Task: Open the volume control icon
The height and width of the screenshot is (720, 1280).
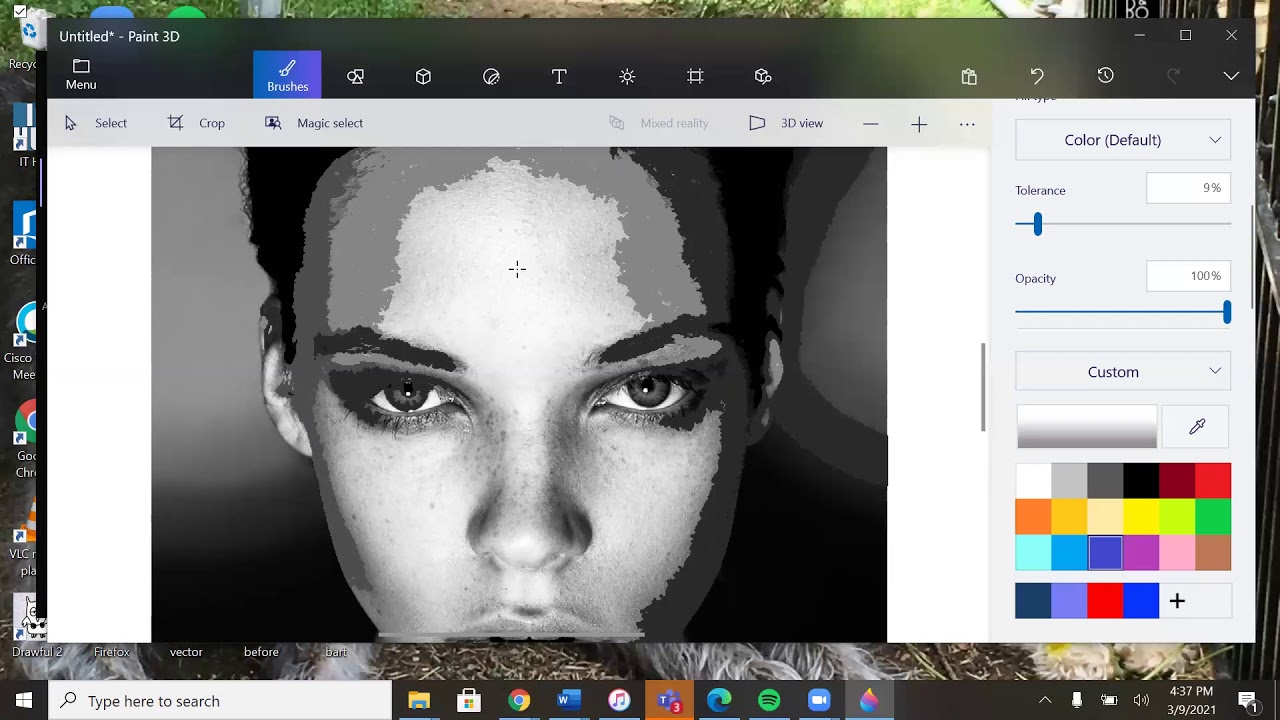Action: (x=1141, y=700)
